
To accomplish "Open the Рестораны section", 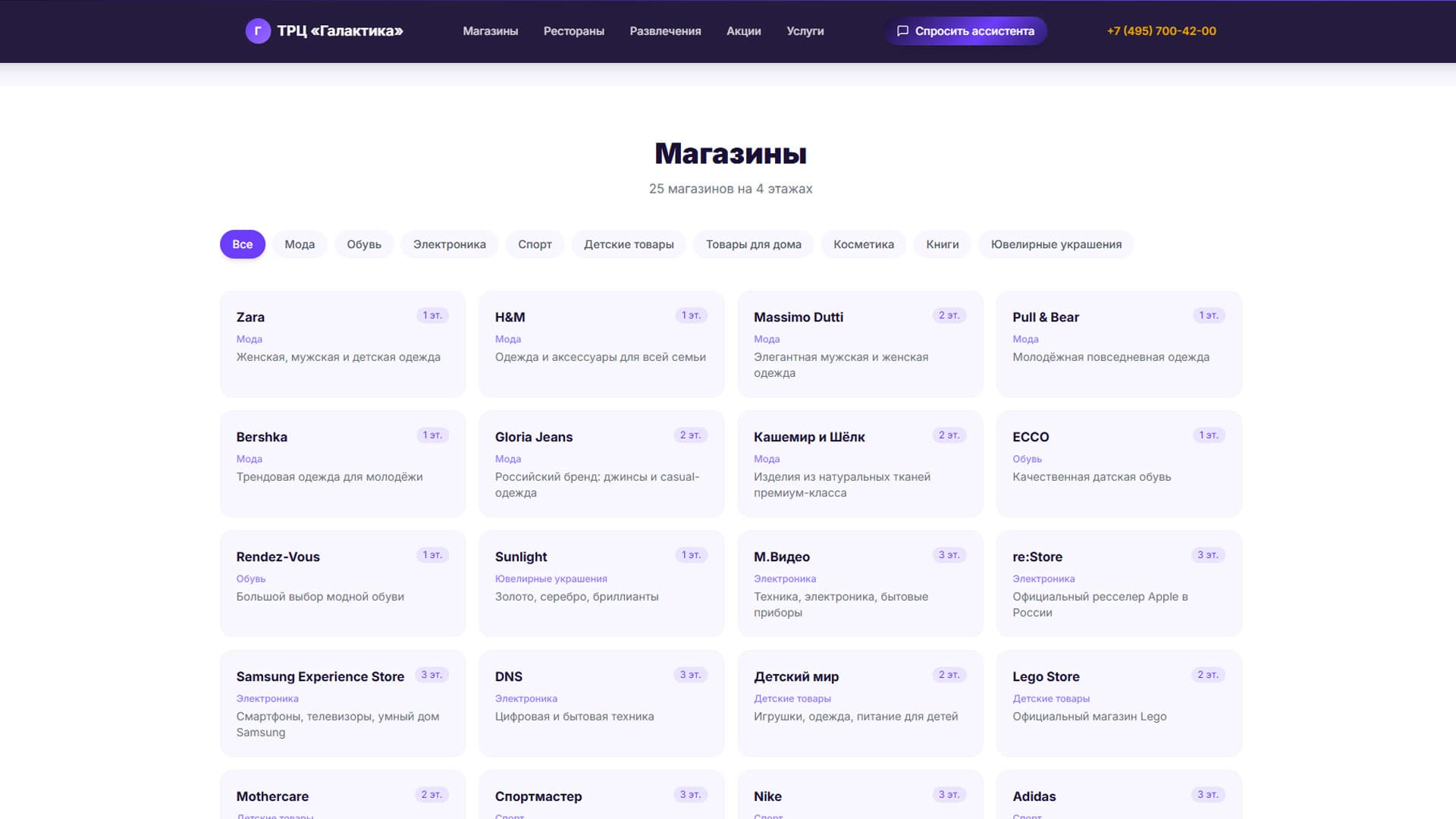I will (573, 31).
